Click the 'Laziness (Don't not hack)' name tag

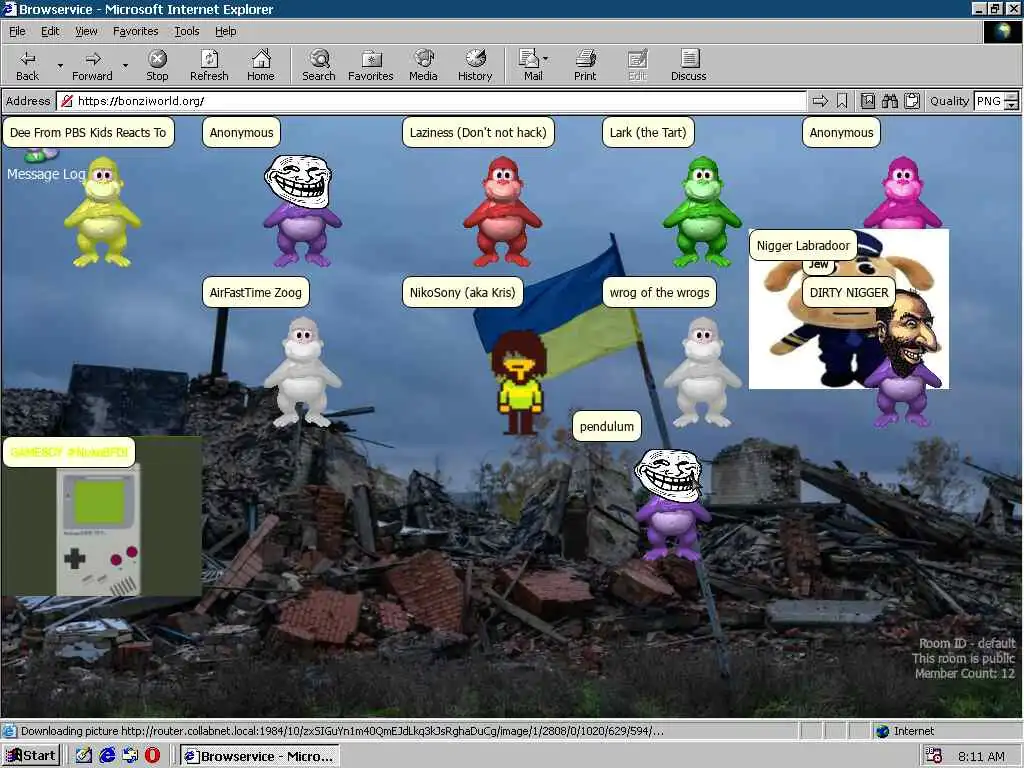pos(478,132)
